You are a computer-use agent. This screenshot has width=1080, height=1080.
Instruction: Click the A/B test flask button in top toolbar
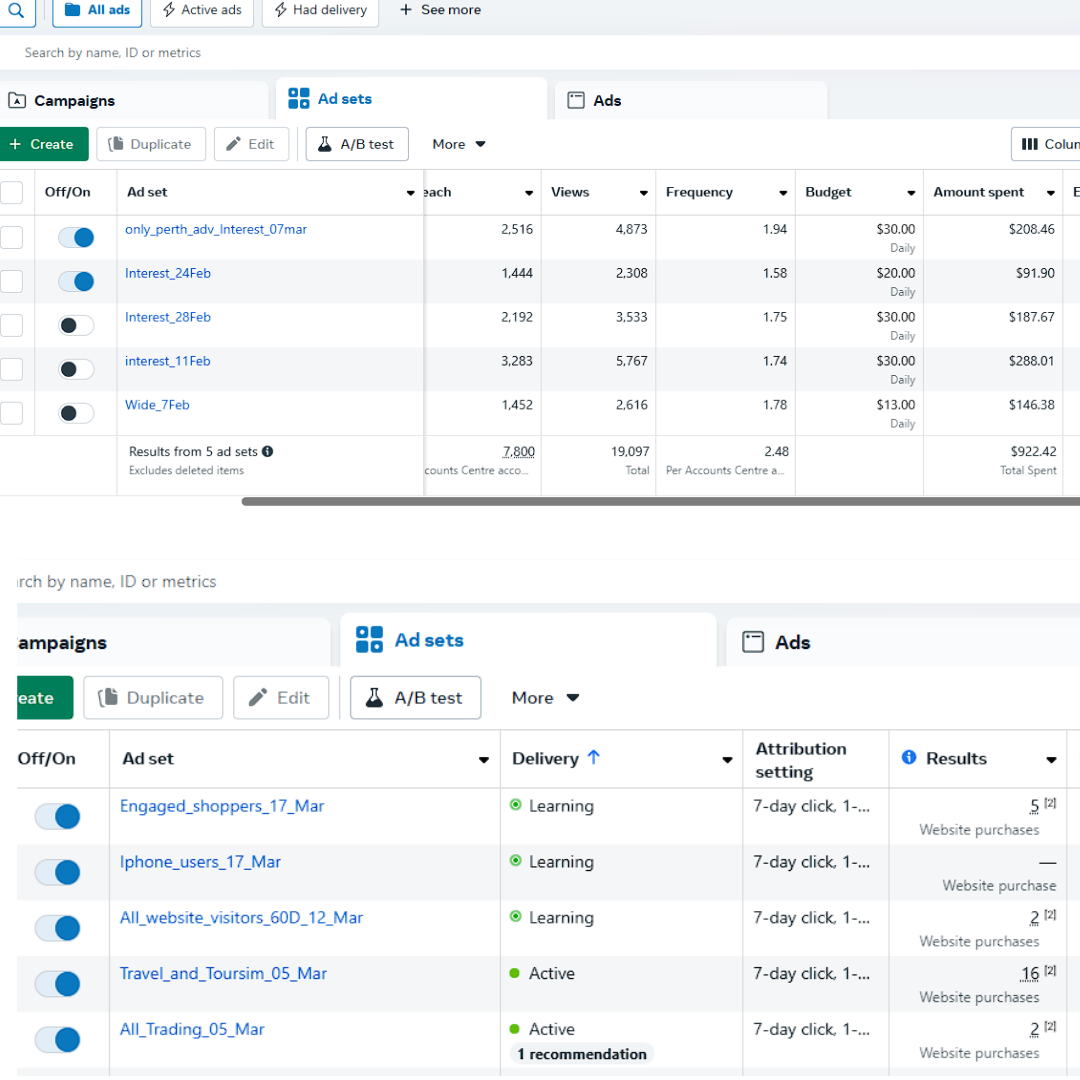click(358, 144)
